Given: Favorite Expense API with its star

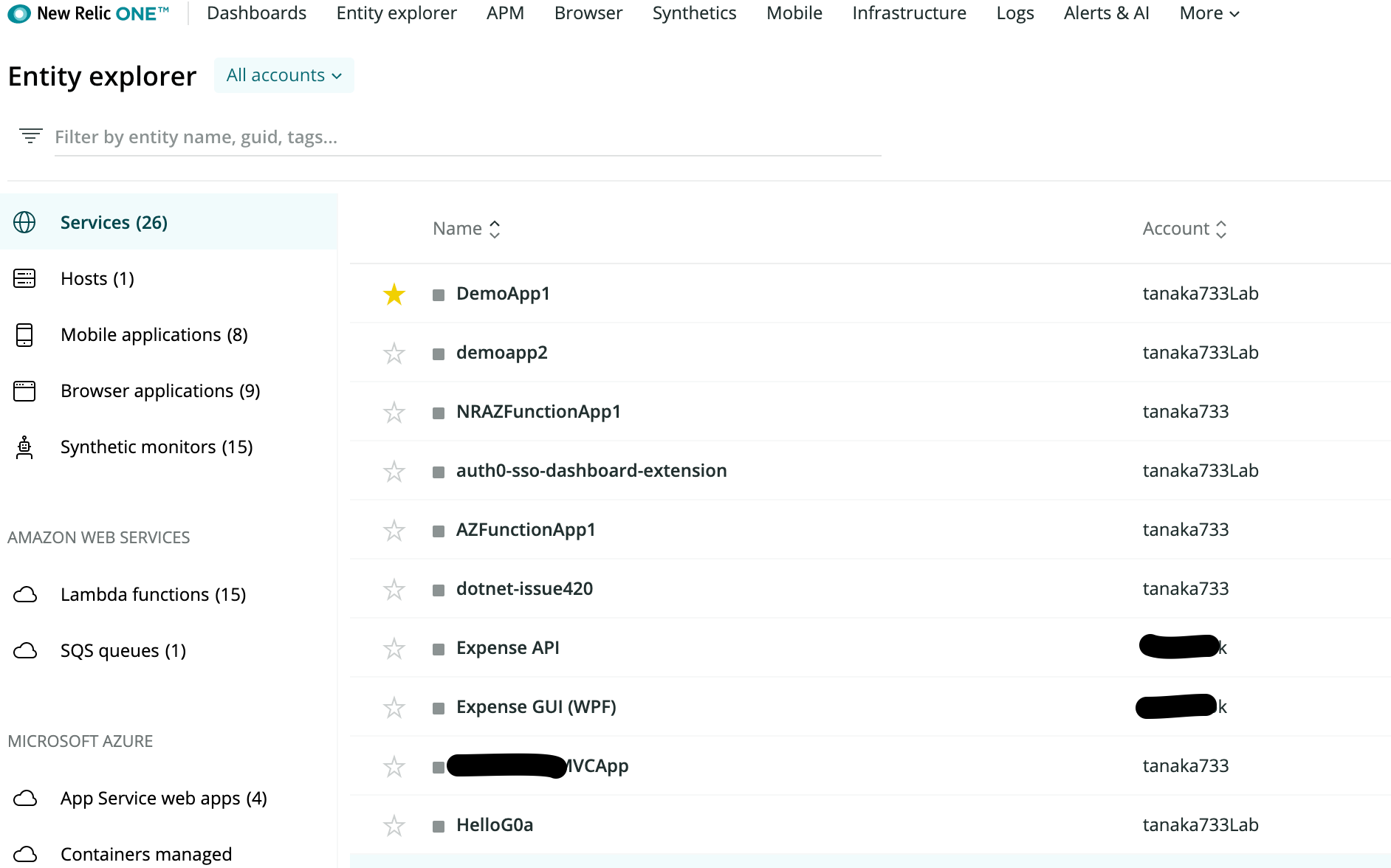Looking at the screenshot, I should (x=394, y=648).
